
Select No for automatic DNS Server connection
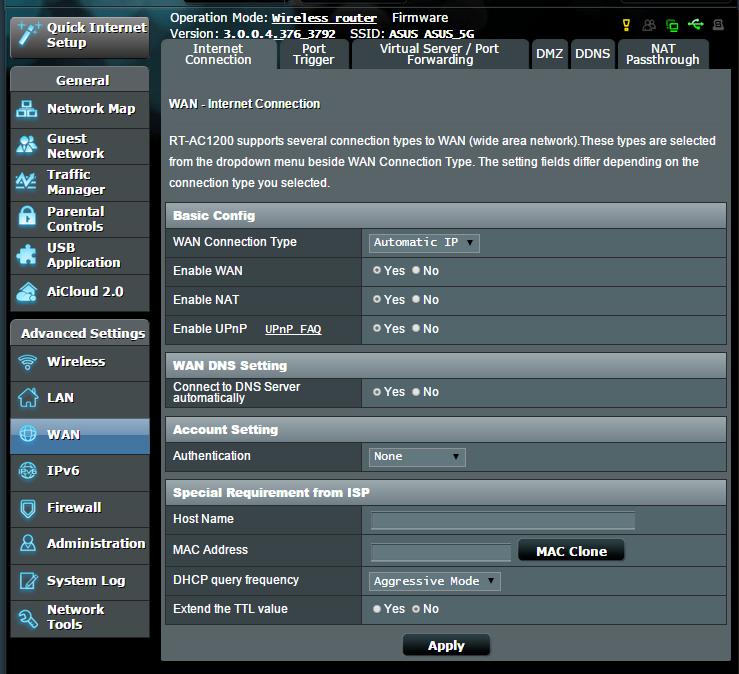tap(416, 392)
